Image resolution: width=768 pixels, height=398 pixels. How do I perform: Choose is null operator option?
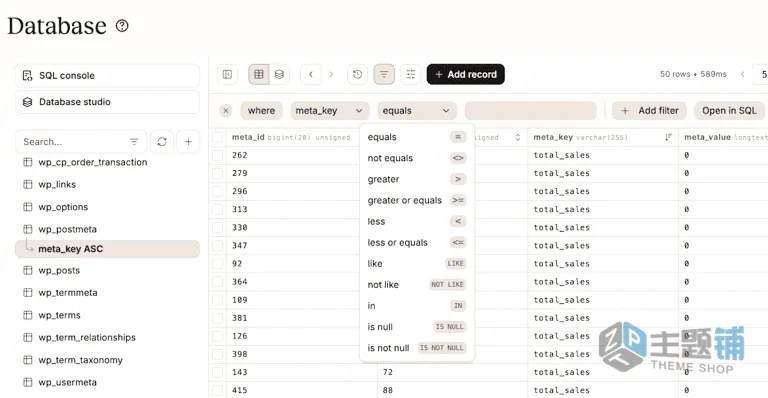[417, 327]
